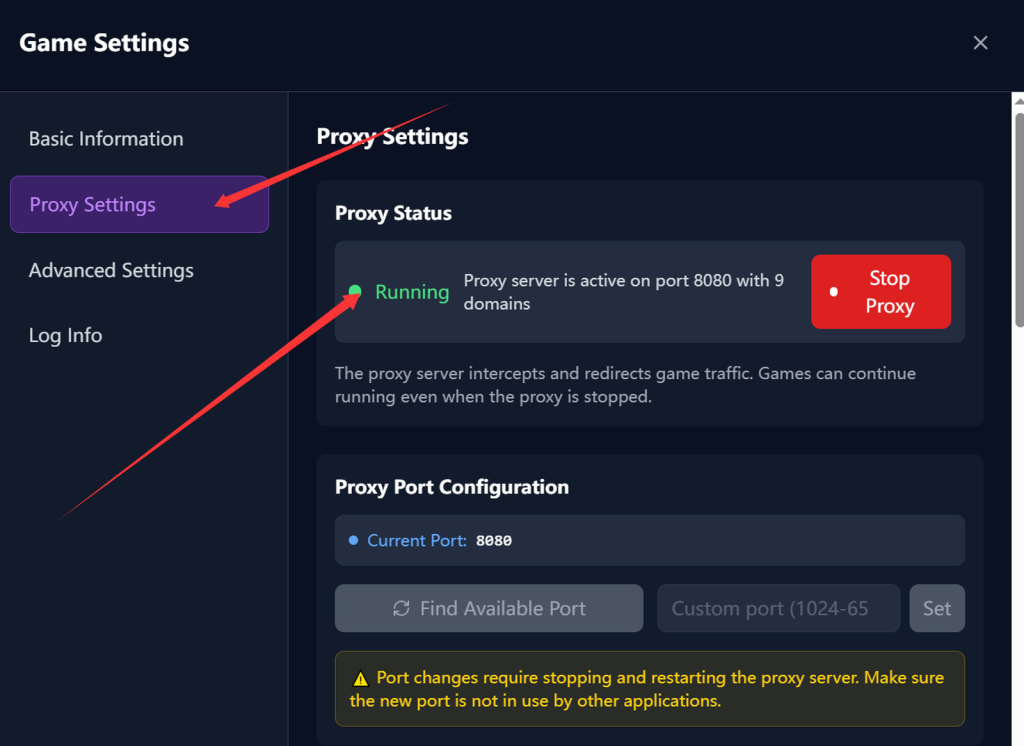Click the Proxy Port Configuration heading
This screenshot has width=1024, height=746.
(x=452, y=487)
